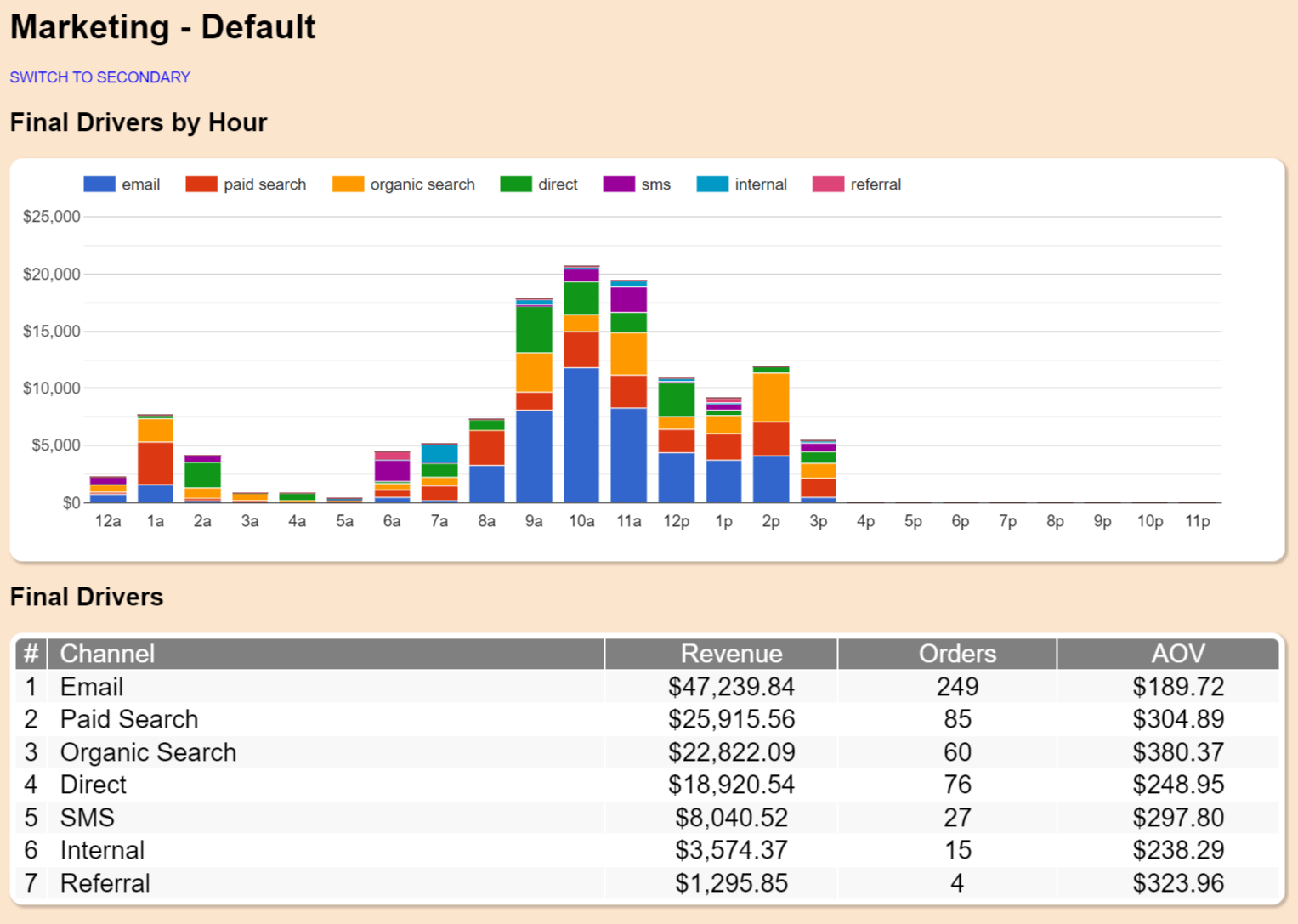Click the 'referral' legend label
Image resolution: width=1298 pixels, height=924 pixels.
point(876,184)
